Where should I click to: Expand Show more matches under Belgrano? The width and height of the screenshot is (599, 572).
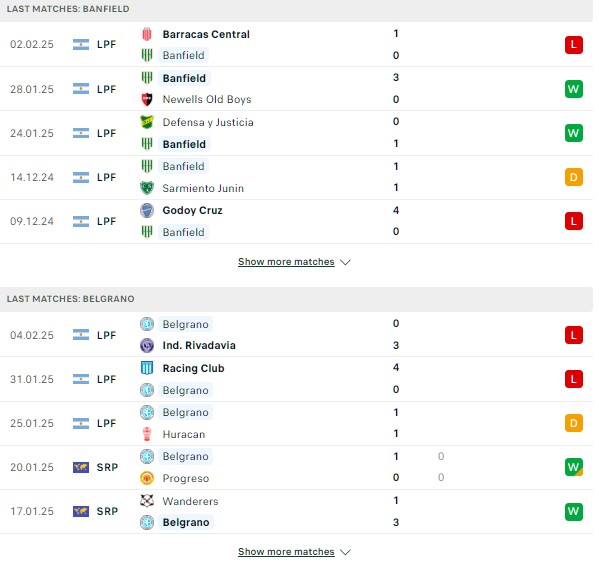point(294,552)
